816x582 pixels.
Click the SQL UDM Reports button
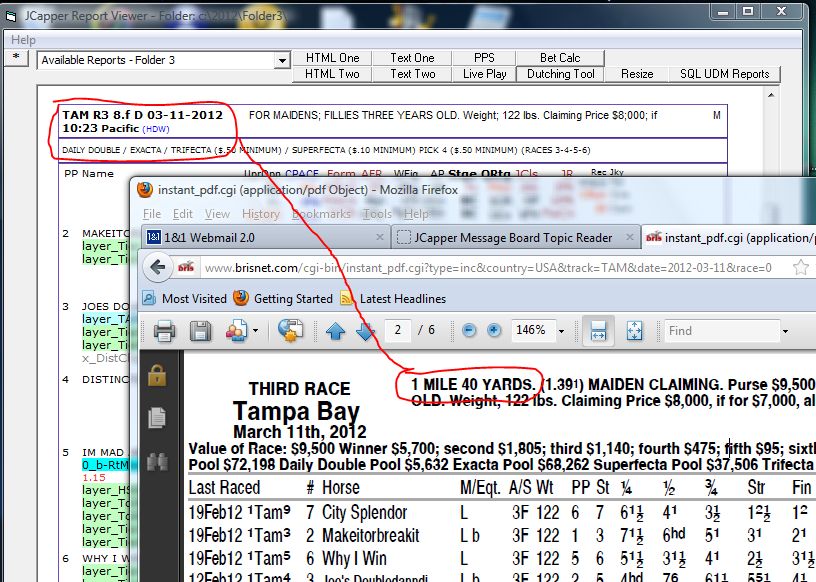[724, 74]
